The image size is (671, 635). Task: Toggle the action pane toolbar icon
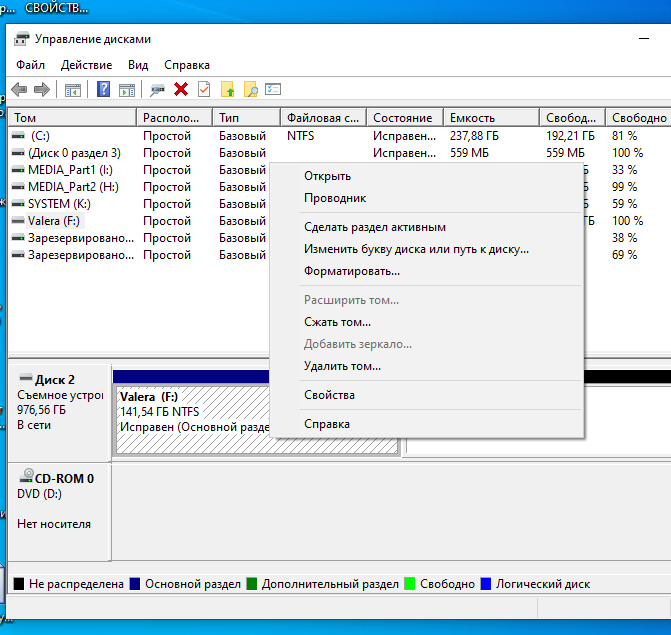[x=127, y=90]
